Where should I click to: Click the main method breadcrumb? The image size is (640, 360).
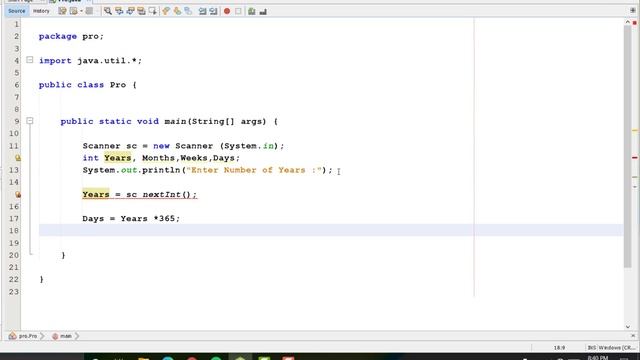(62, 336)
